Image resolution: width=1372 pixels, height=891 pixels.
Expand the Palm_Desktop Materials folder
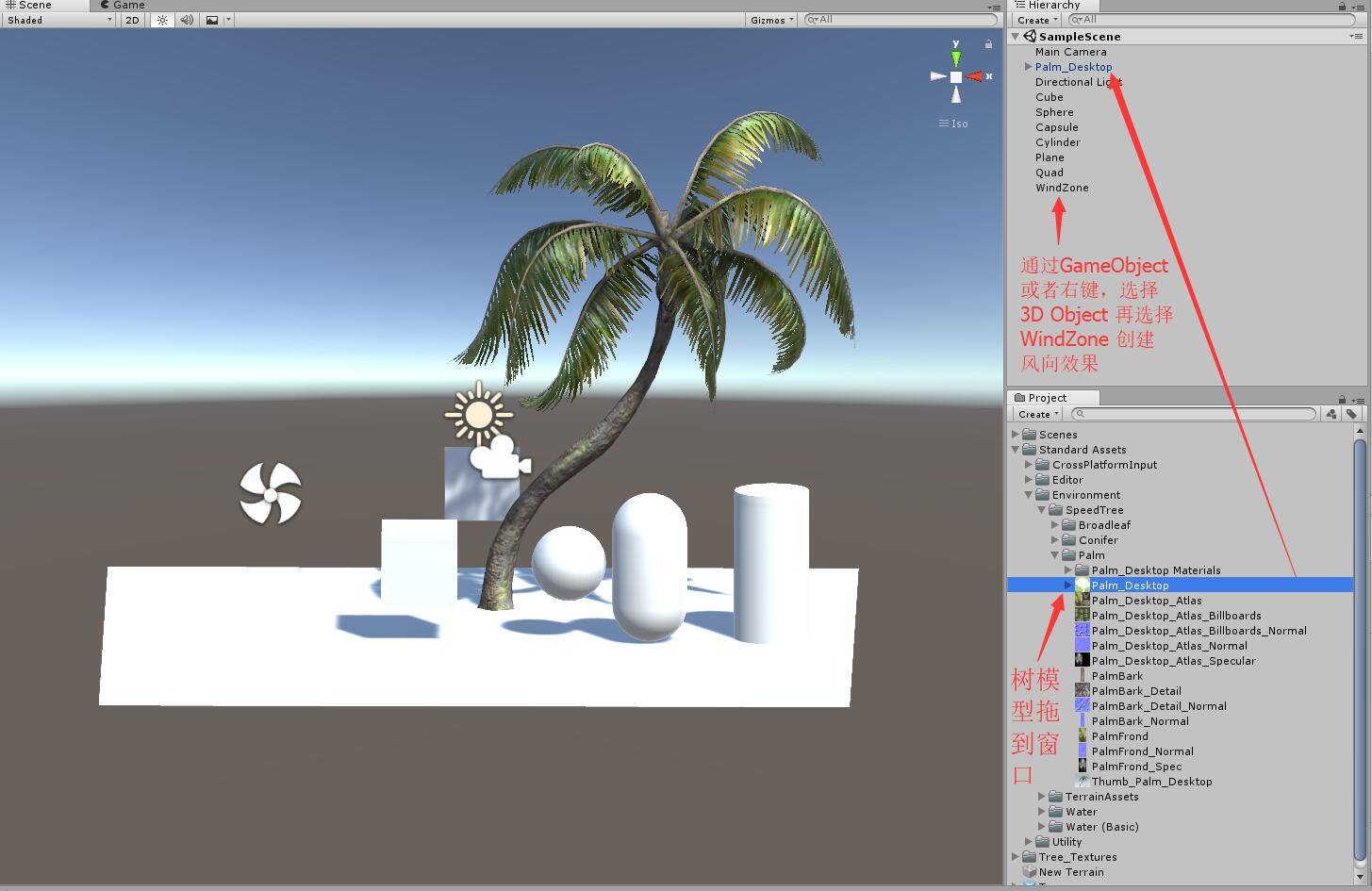tap(1068, 570)
